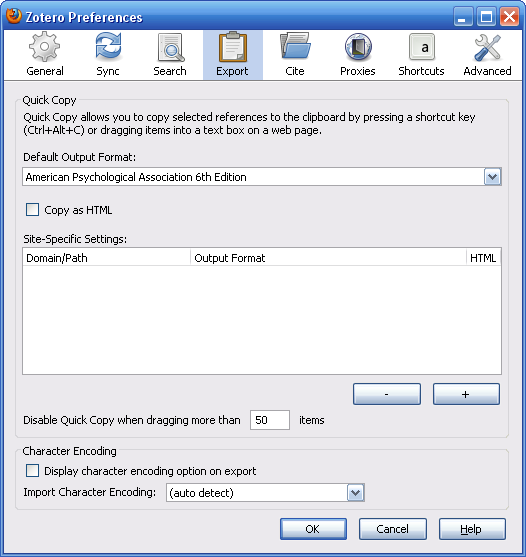Viewport: 526px width, 557px height.
Task: Click the HTML column header
Action: click(483, 258)
